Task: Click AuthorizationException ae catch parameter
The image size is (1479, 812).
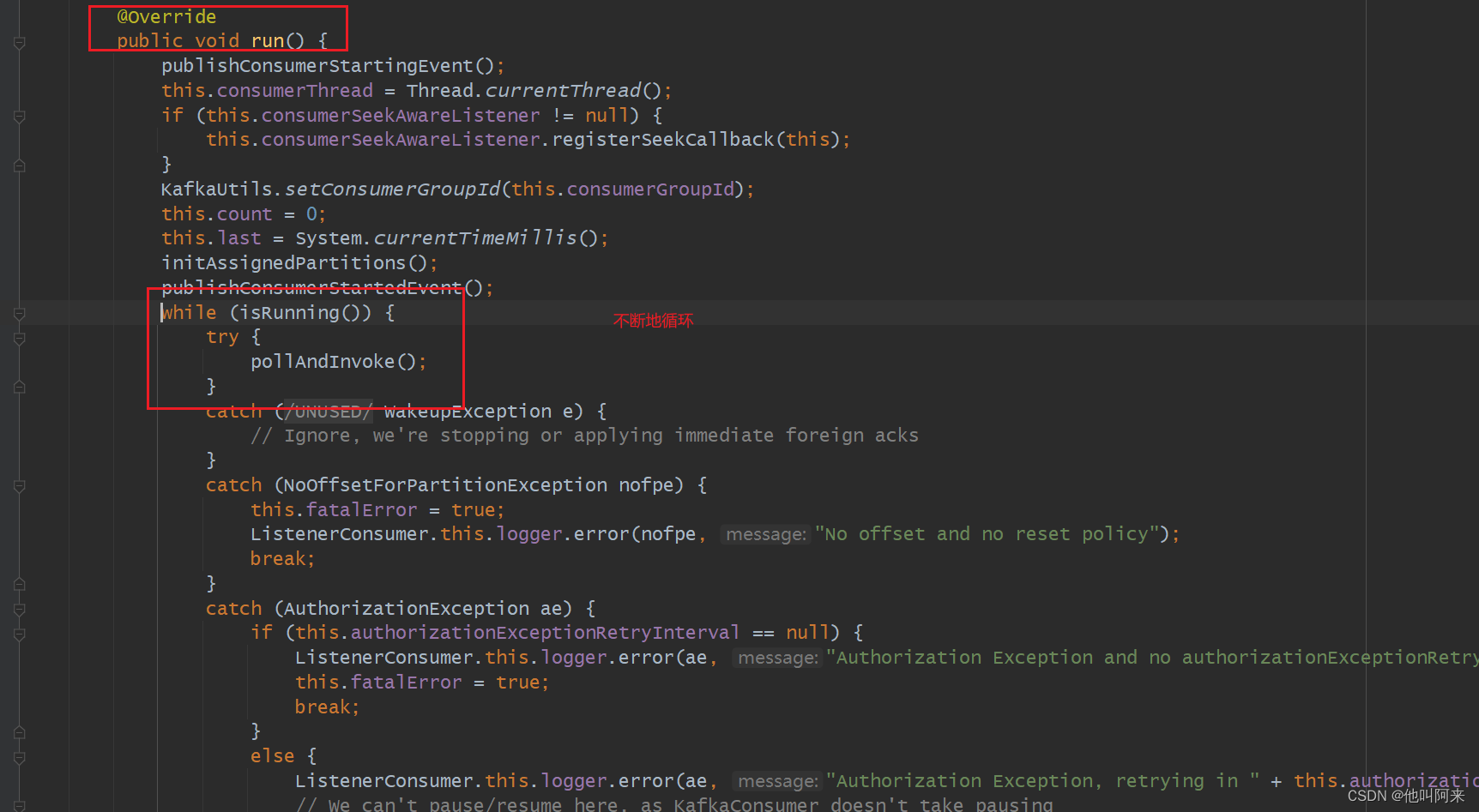Action: tap(423, 609)
